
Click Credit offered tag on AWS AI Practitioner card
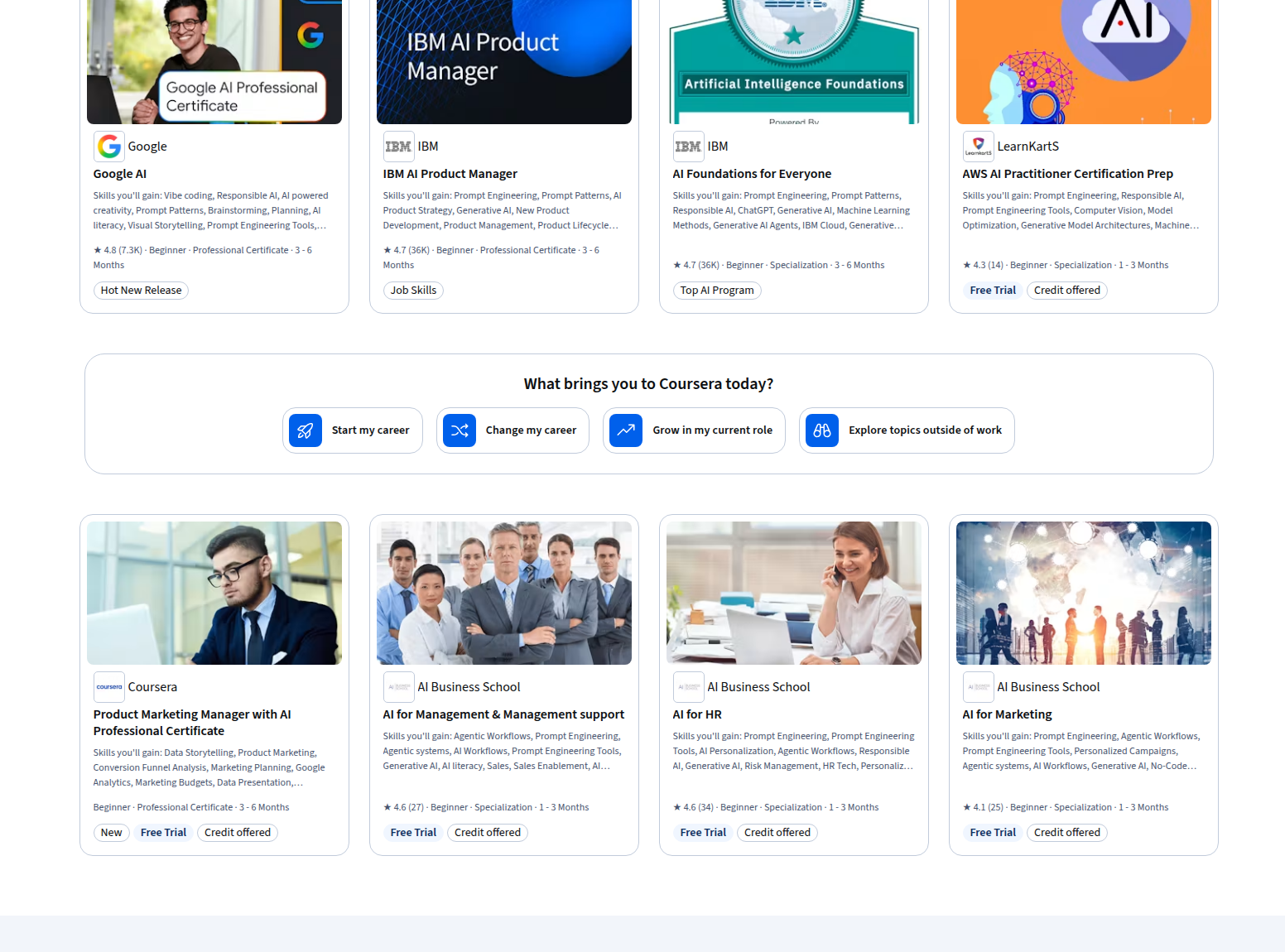pyautogui.click(x=1067, y=291)
